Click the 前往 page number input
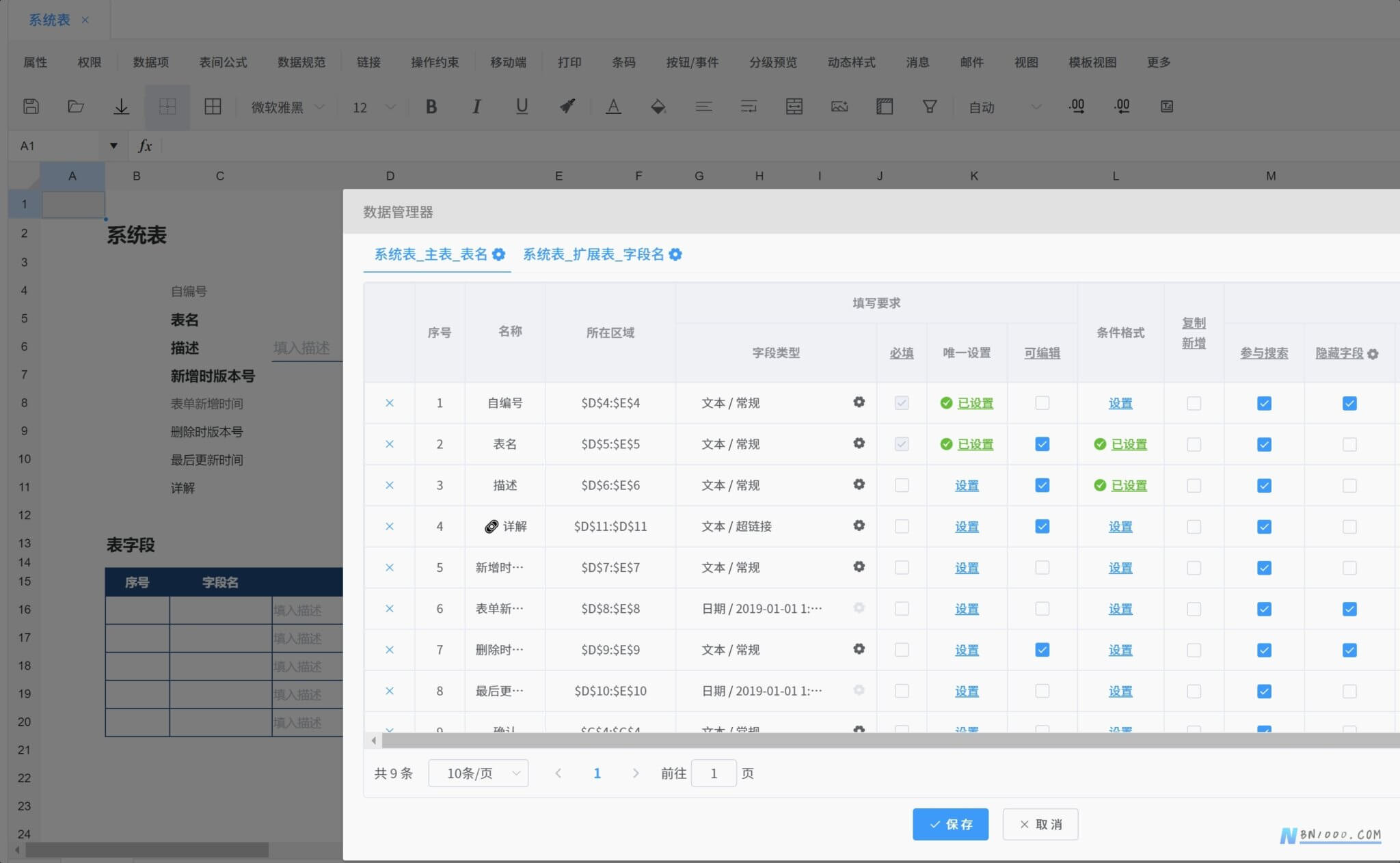The image size is (1400, 863). [714, 773]
